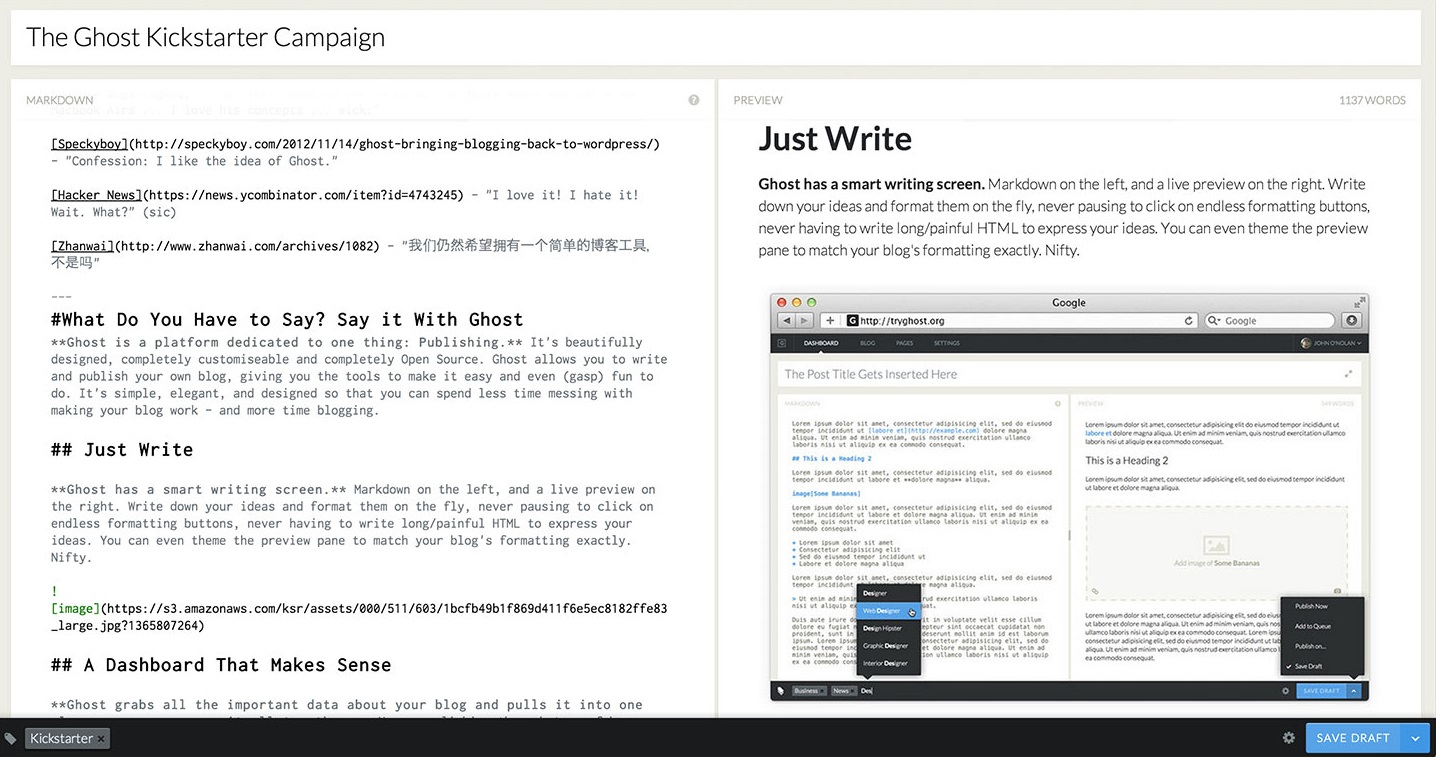Click the Ghost editor screenshot in the preview
The image size is (1436, 757).
point(1069,497)
